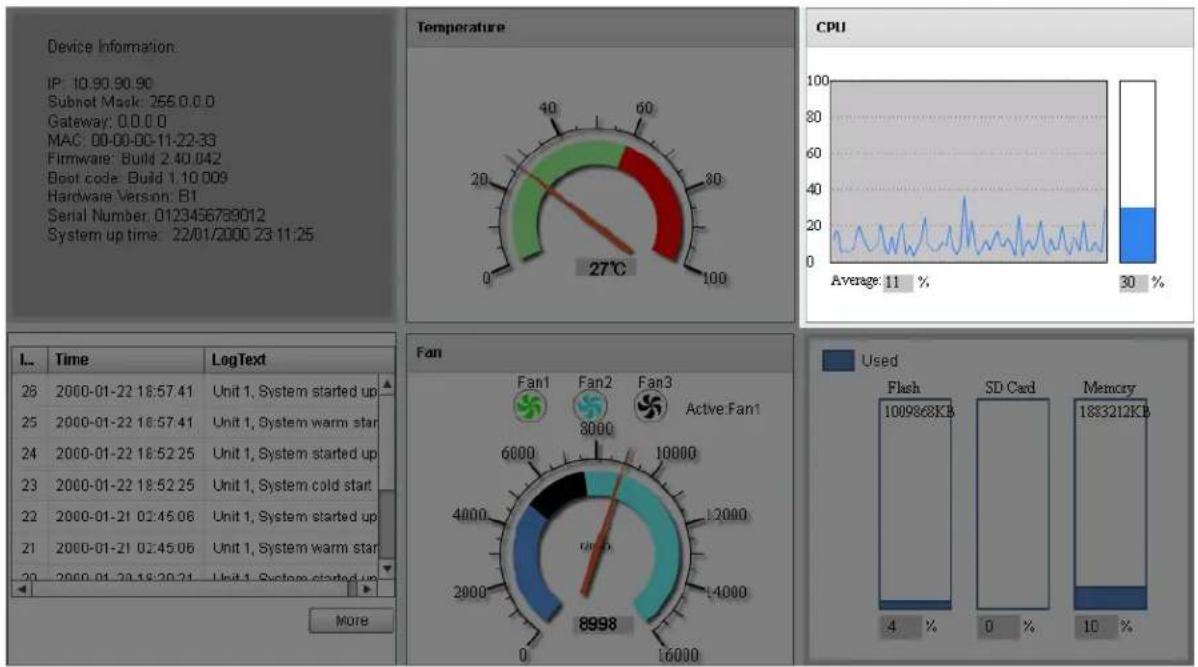Click the IP address 10.90.90.90 line
Viewport: 1198px width, 667px height.
coord(100,83)
